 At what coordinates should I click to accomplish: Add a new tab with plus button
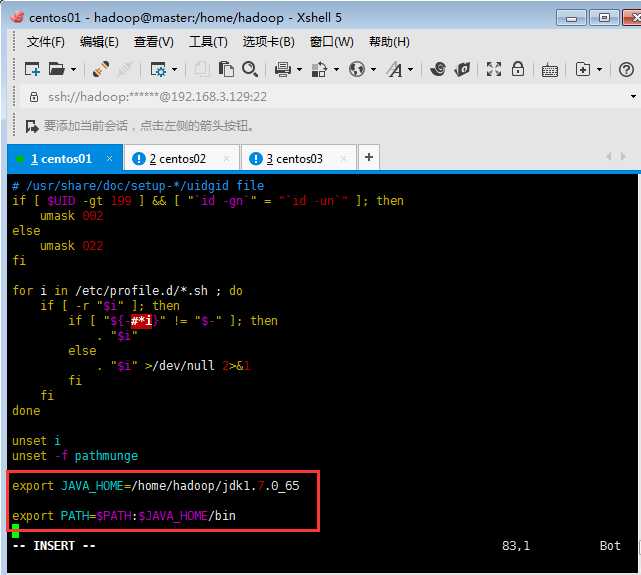(x=369, y=157)
